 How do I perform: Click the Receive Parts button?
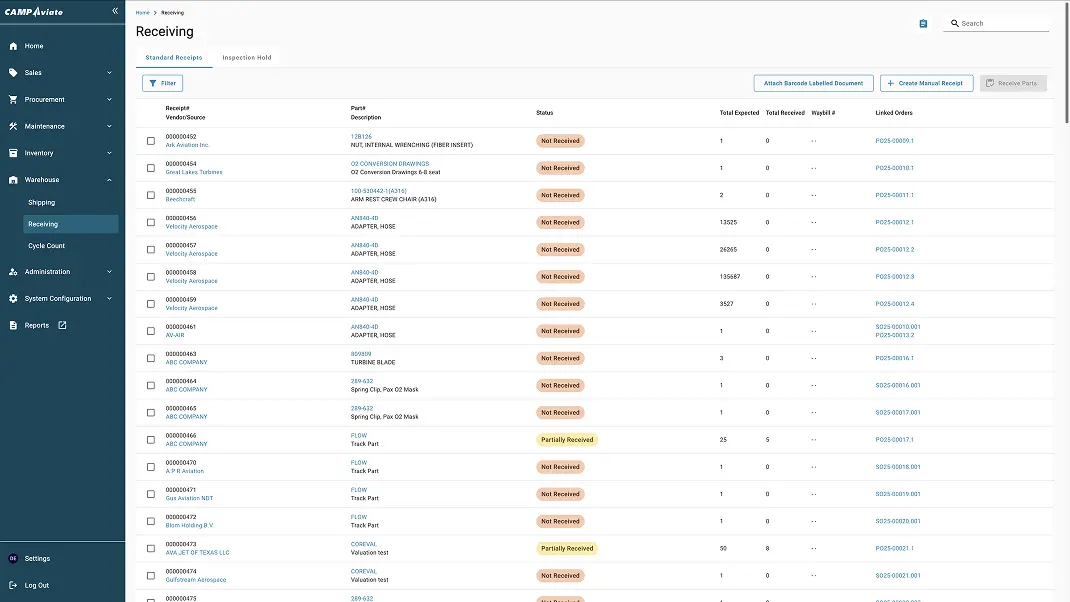click(1013, 83)
